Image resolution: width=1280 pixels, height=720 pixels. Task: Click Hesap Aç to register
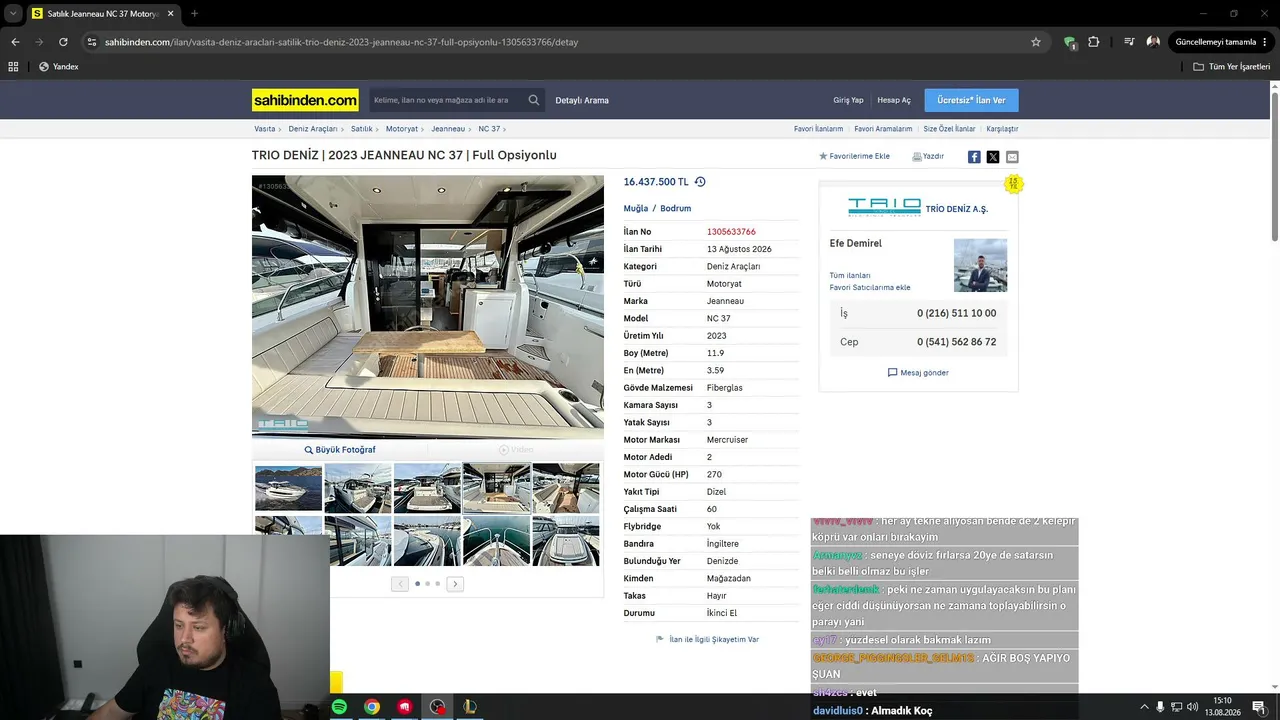tap(894, 100)
